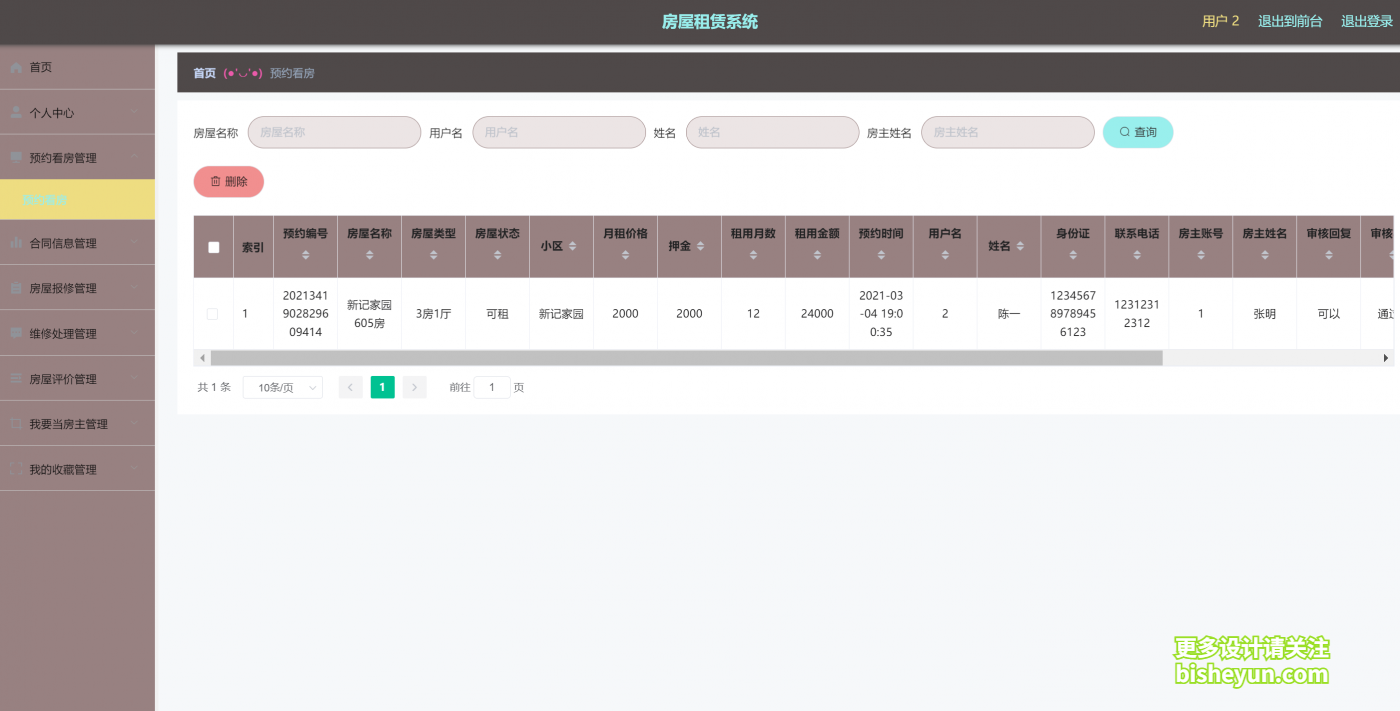
Task: Click 退出登录 to log out
Action: coord(1367,21)
